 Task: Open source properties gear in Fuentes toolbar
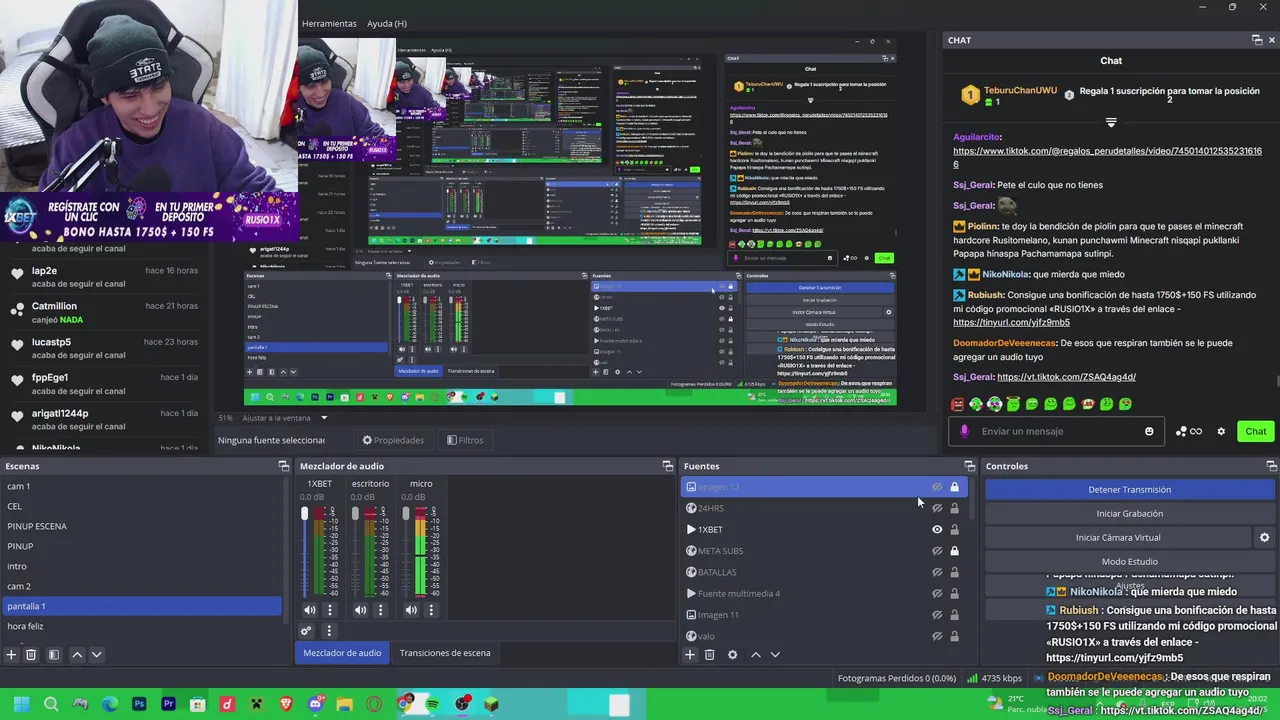(732, 655)
